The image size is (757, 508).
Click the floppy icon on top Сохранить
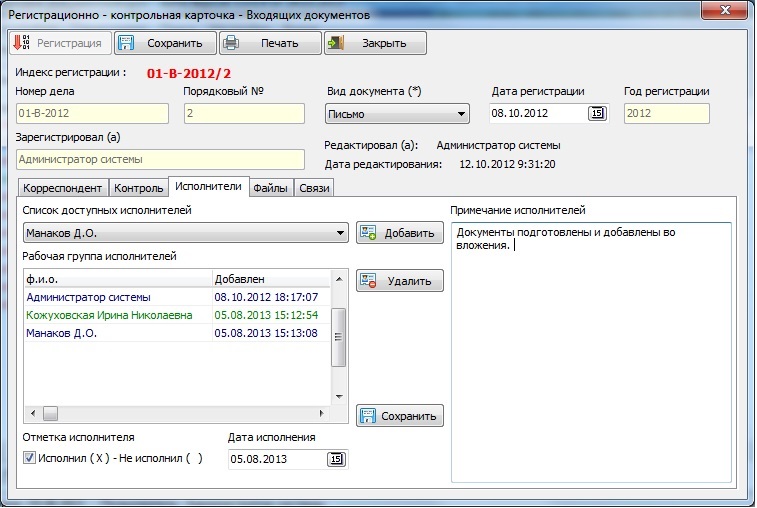126,42
